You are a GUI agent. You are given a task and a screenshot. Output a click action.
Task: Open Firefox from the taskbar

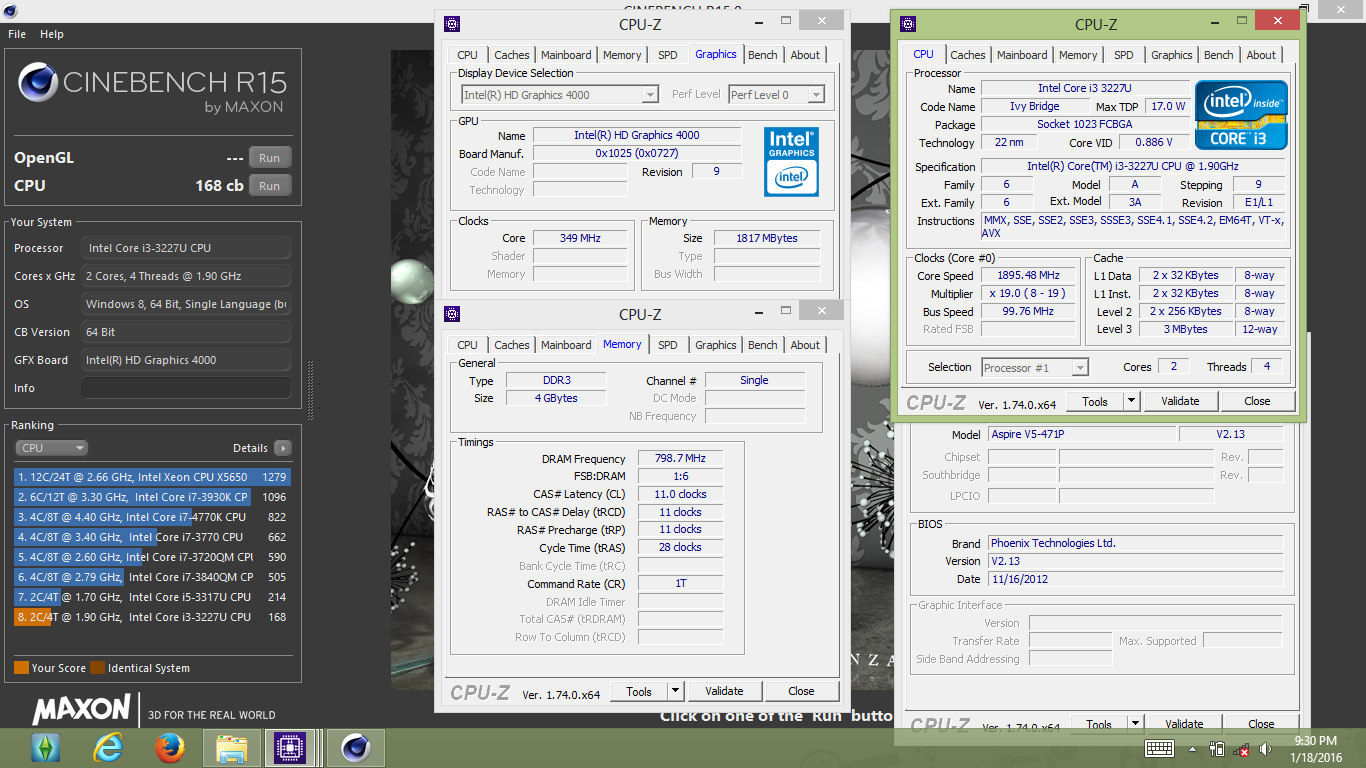click(170, 747)
